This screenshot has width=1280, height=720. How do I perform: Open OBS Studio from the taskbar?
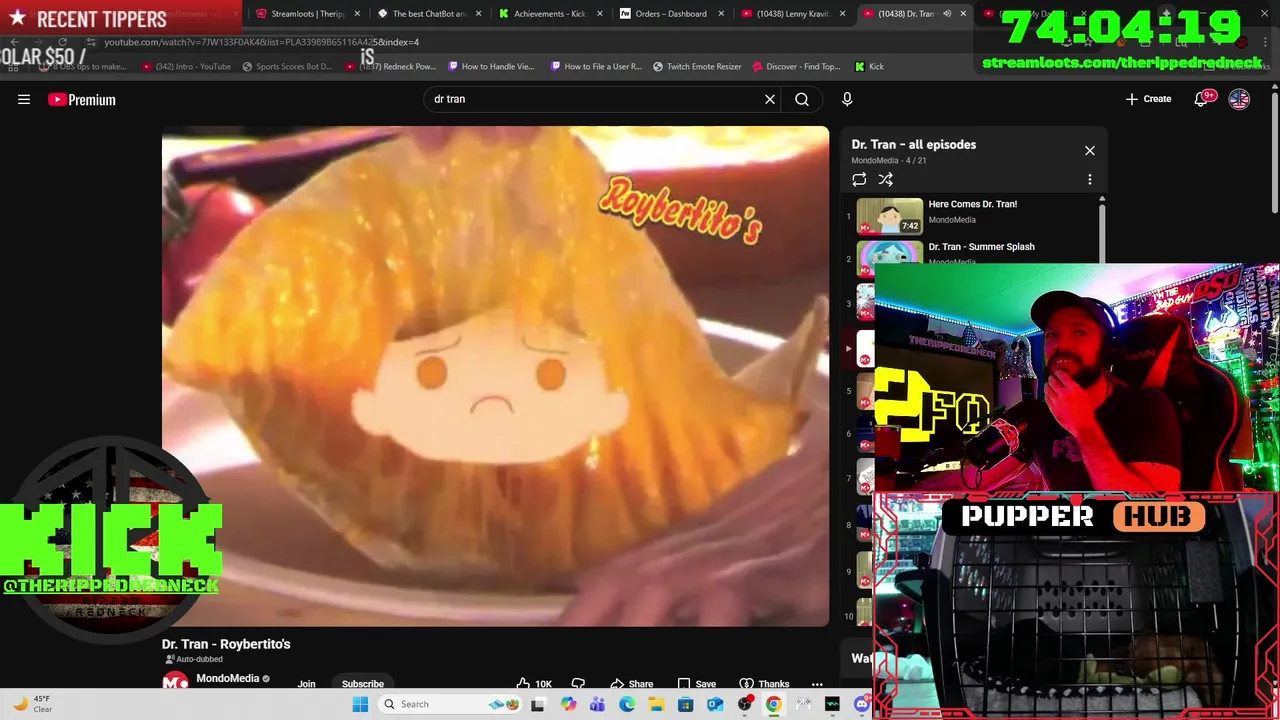click(745, 704)
